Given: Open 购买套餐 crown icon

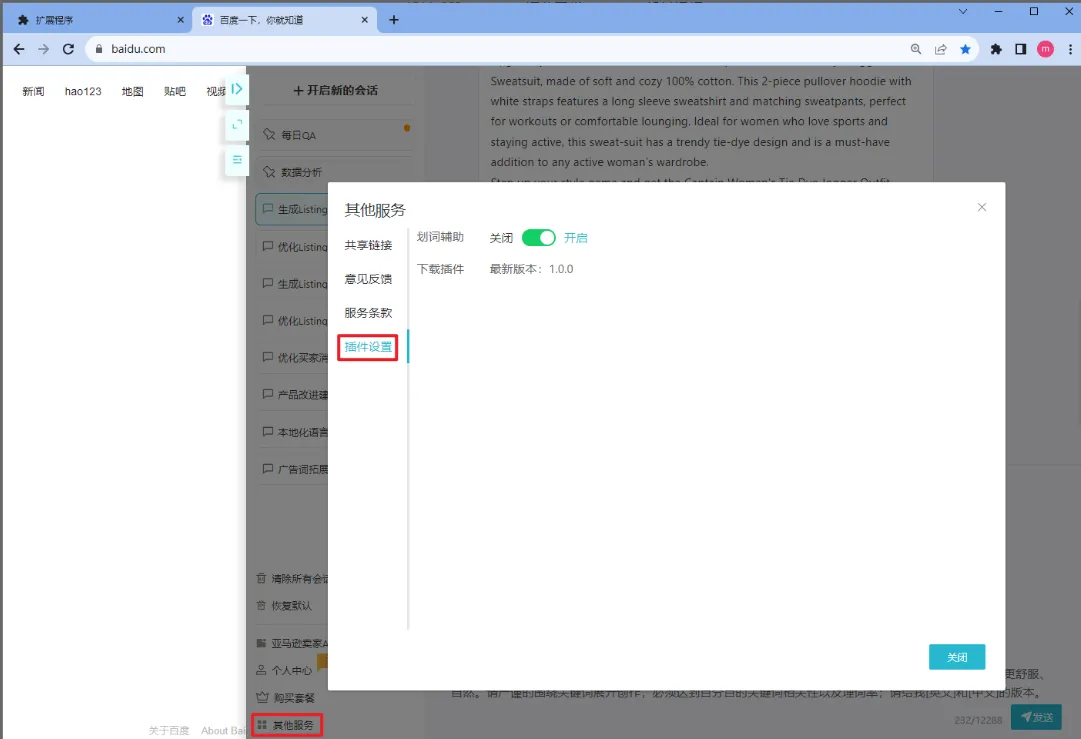Looking at the screenshot, I should [x=262, y=698].
